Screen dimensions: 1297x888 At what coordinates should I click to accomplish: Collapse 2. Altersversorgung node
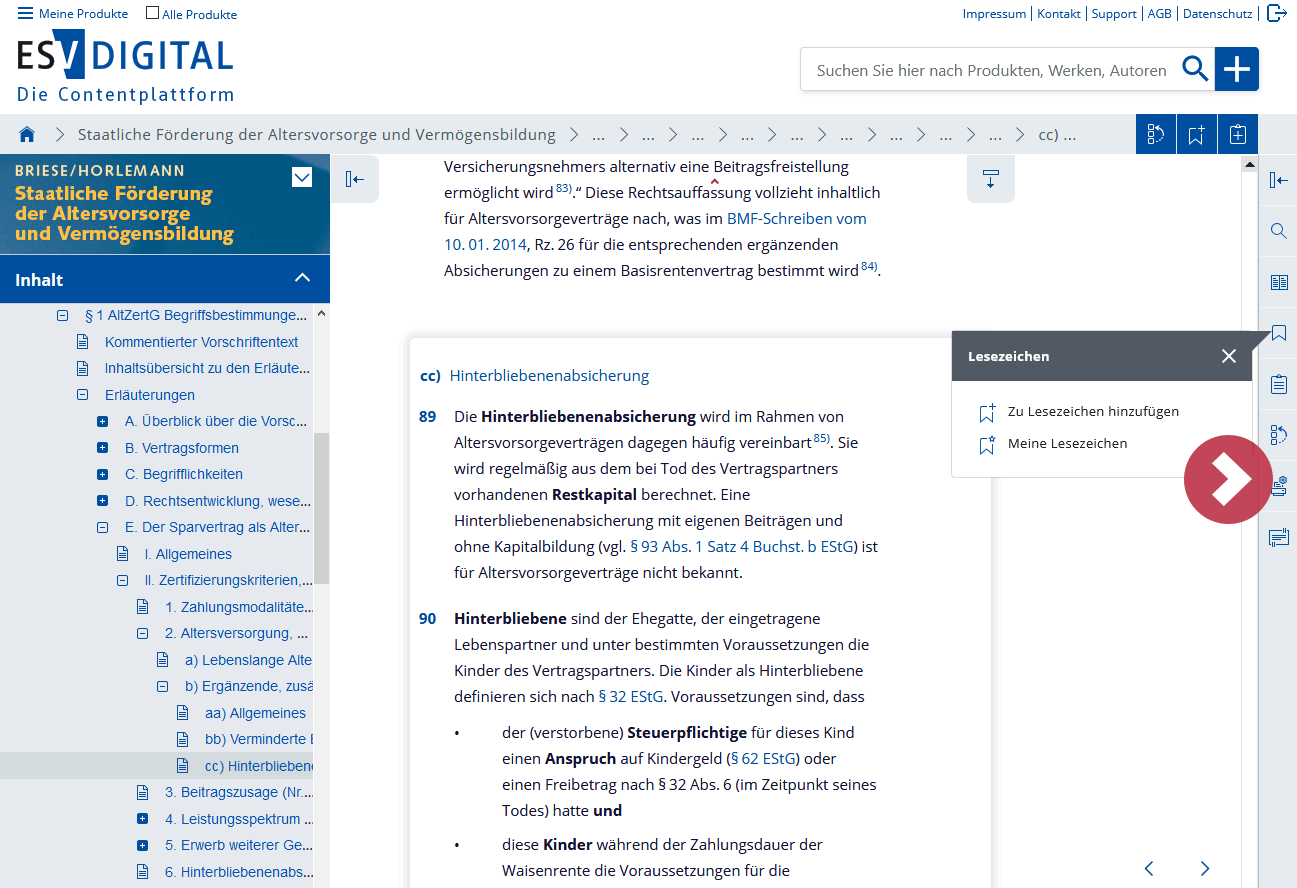tap(142, 633)
